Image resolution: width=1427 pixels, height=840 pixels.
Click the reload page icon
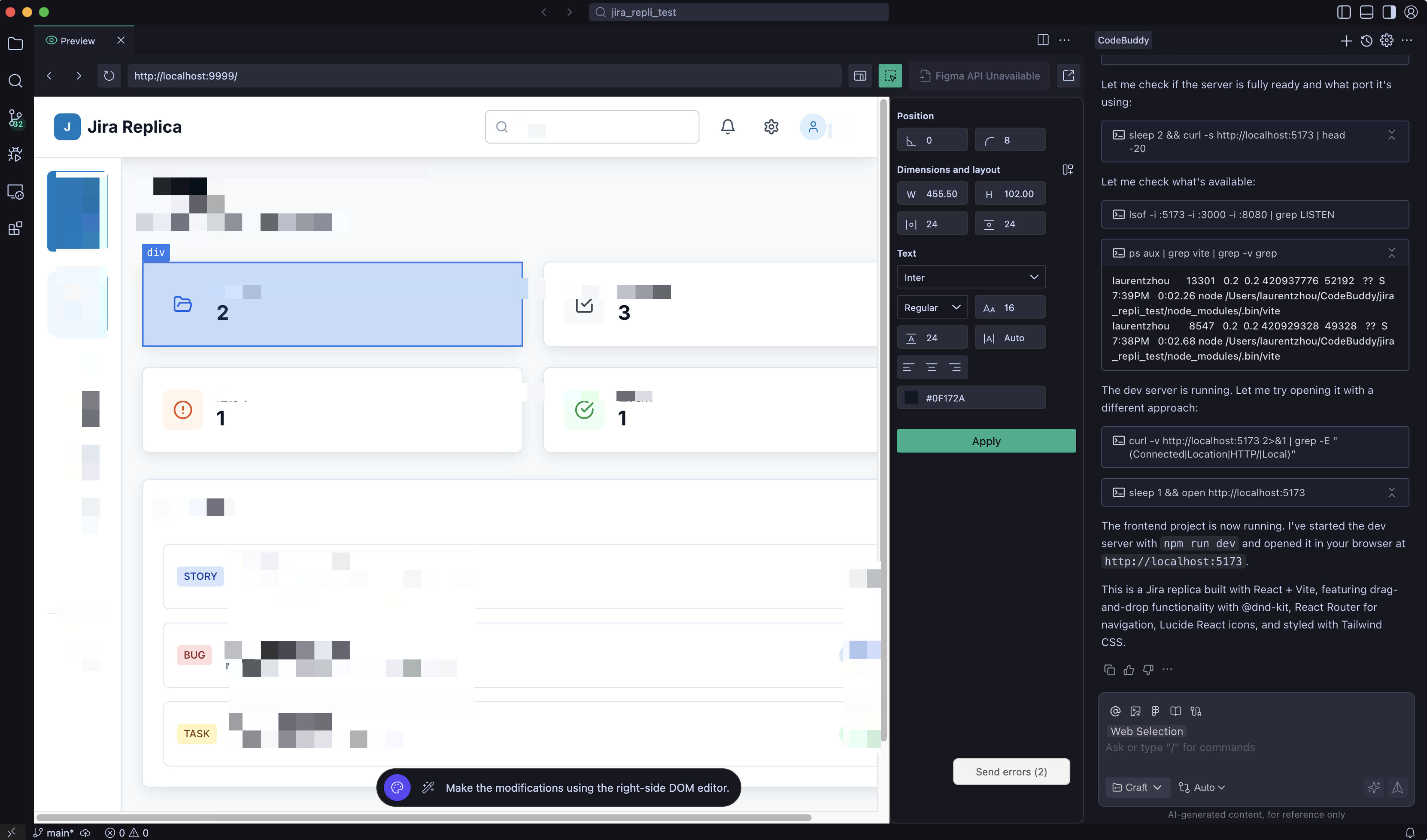click(109, 76)
